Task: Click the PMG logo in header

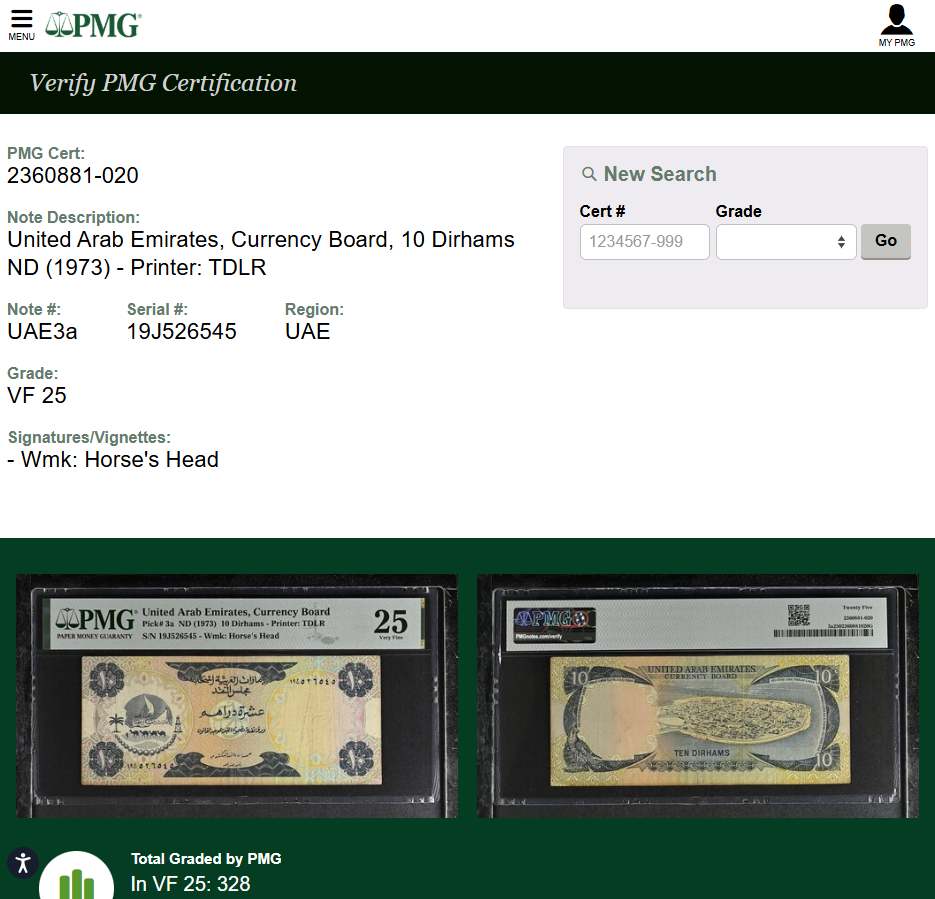Action: [x=94, y=25]
